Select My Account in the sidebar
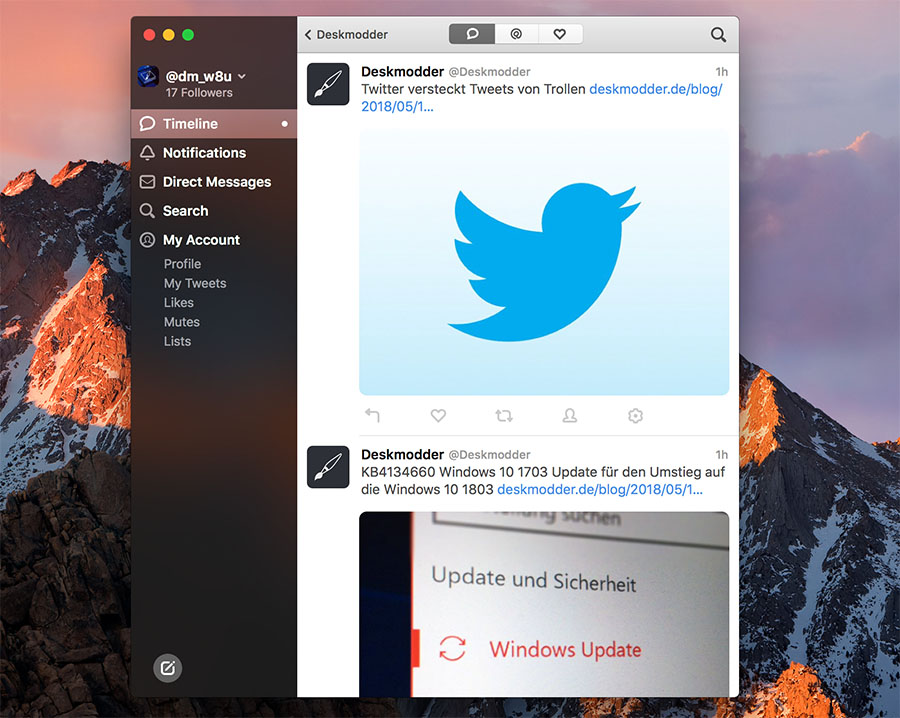This screenshot has height=718, width=900. (x=214, y=240)
